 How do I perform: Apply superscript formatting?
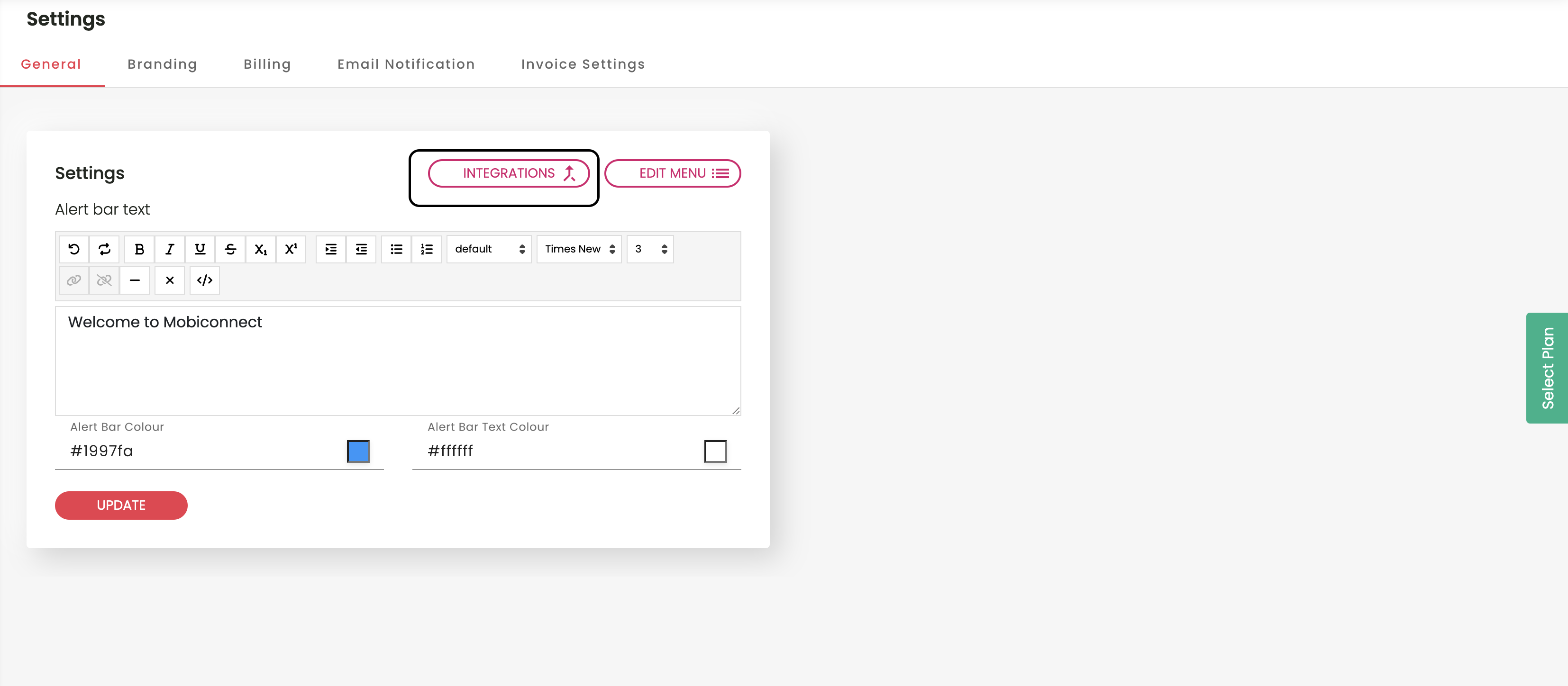291,249
